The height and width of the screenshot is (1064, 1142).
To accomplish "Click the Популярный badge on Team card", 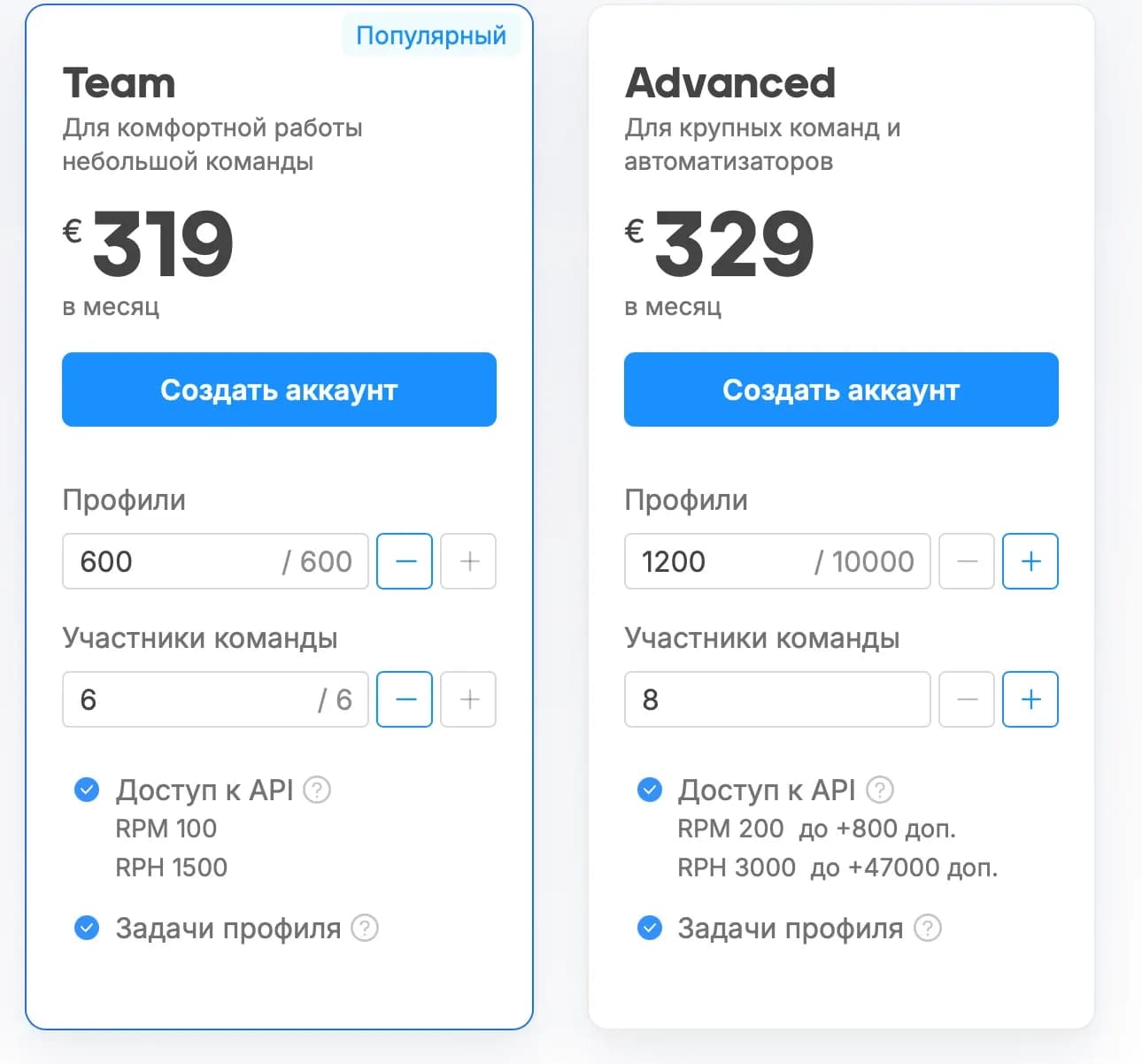I will coord(430,35).
